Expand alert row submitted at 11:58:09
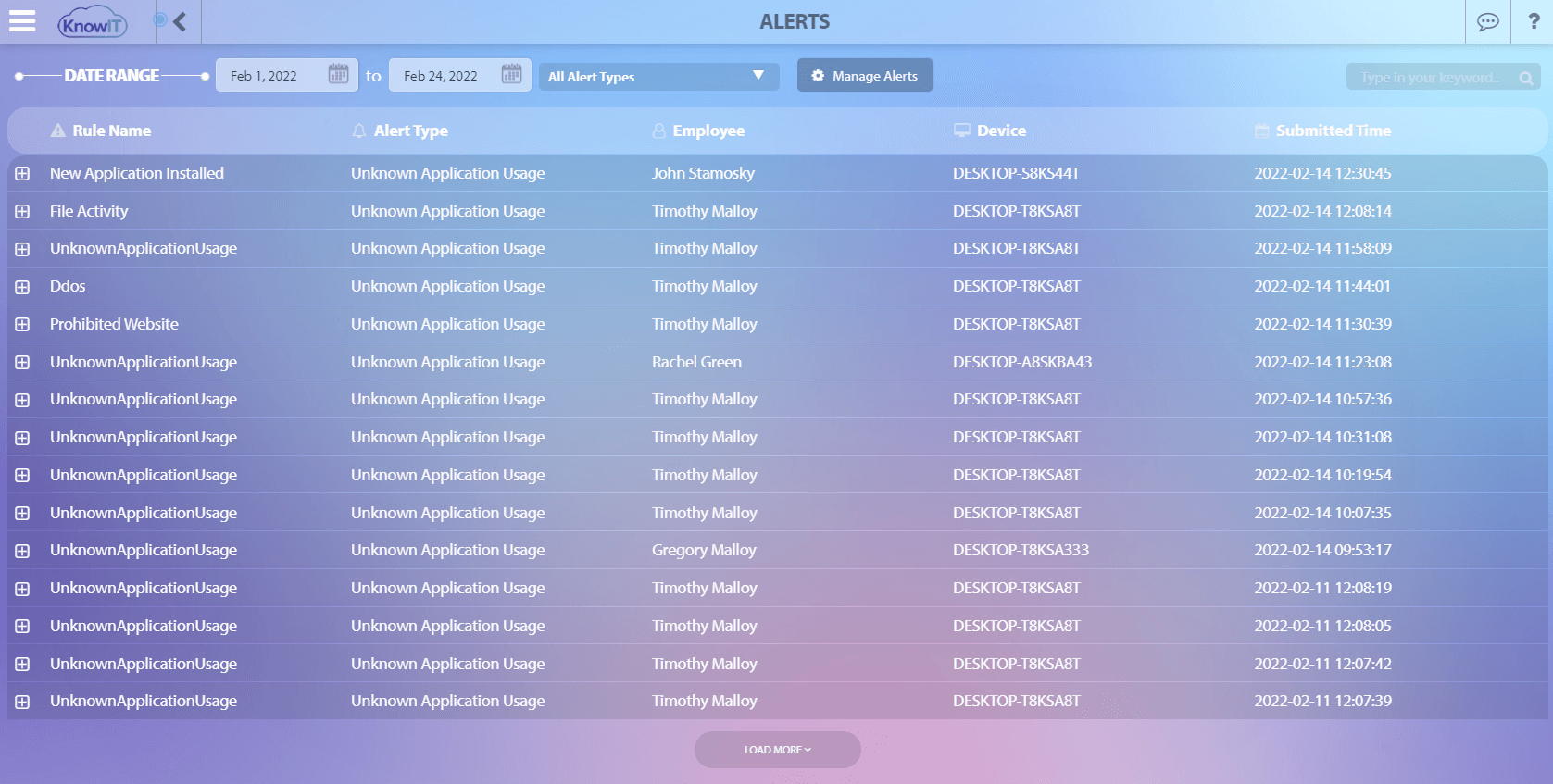 point(22,249)
